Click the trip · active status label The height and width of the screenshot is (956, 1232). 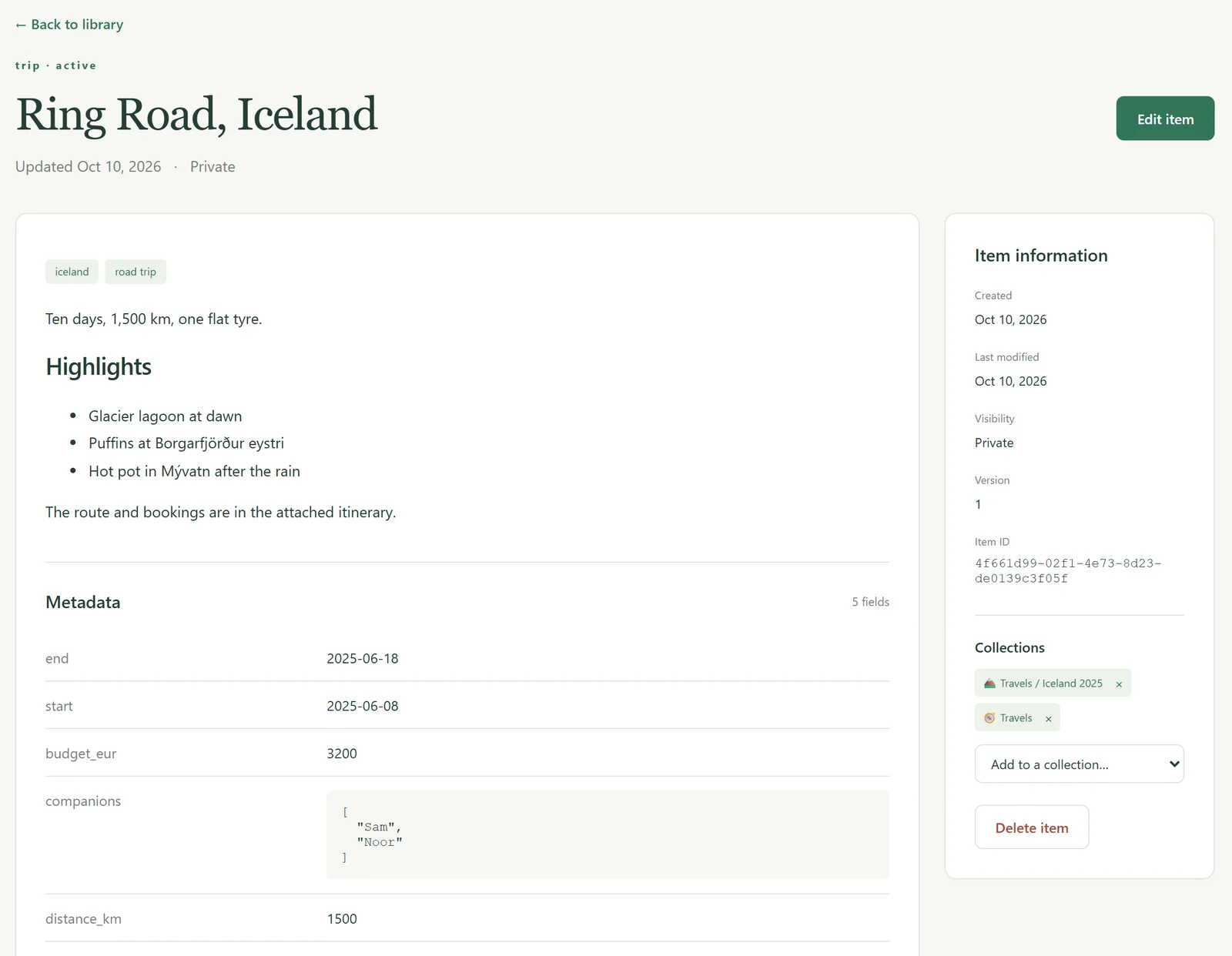(x=55, y=65)
